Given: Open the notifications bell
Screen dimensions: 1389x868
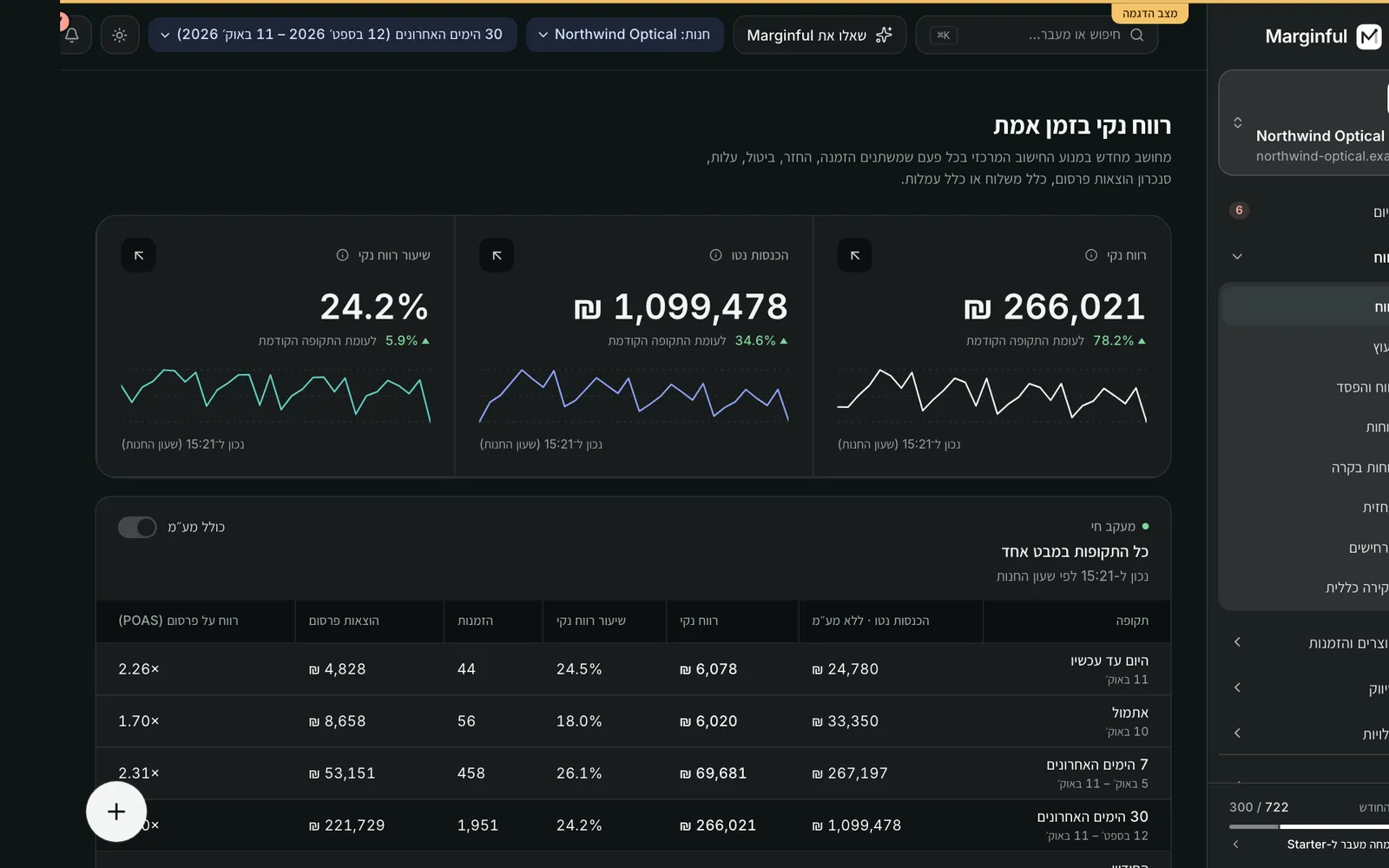Looking at the screenshot, I should tap(73, 35).
